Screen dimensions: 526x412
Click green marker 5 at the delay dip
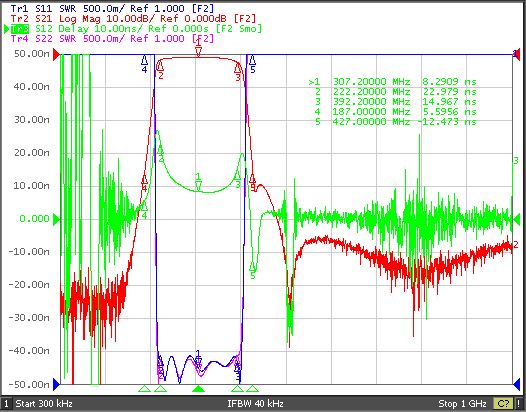pos(253,270)
